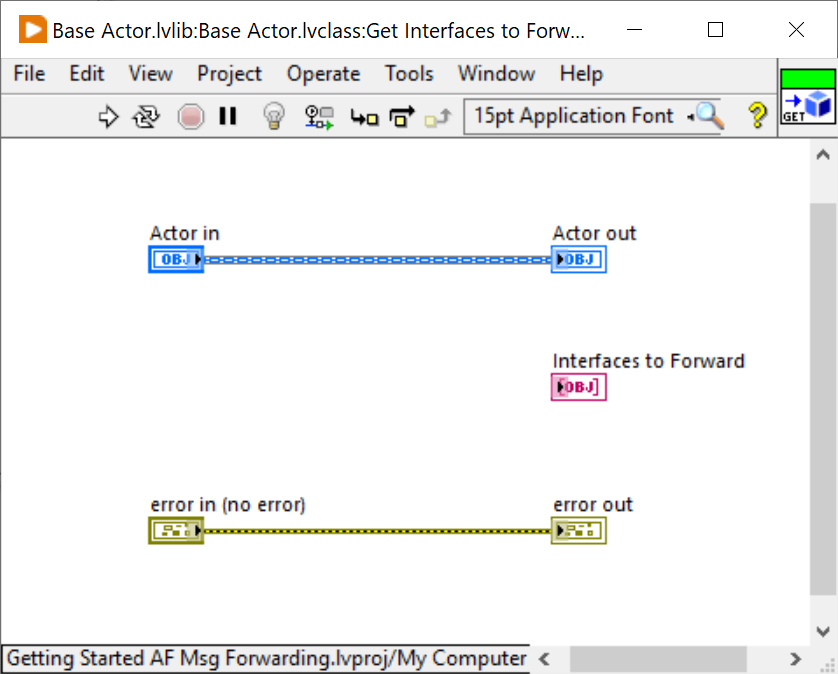The width and height of the screenshot is (838, 674).
Task: Open the Operate menu
Action: click(x=323, y=74)
